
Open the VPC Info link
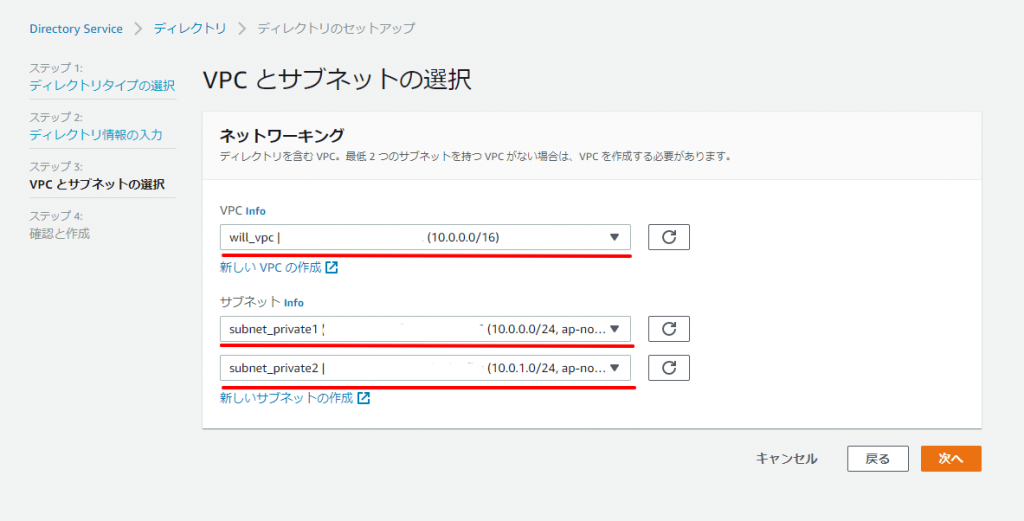tap(255, 211)
